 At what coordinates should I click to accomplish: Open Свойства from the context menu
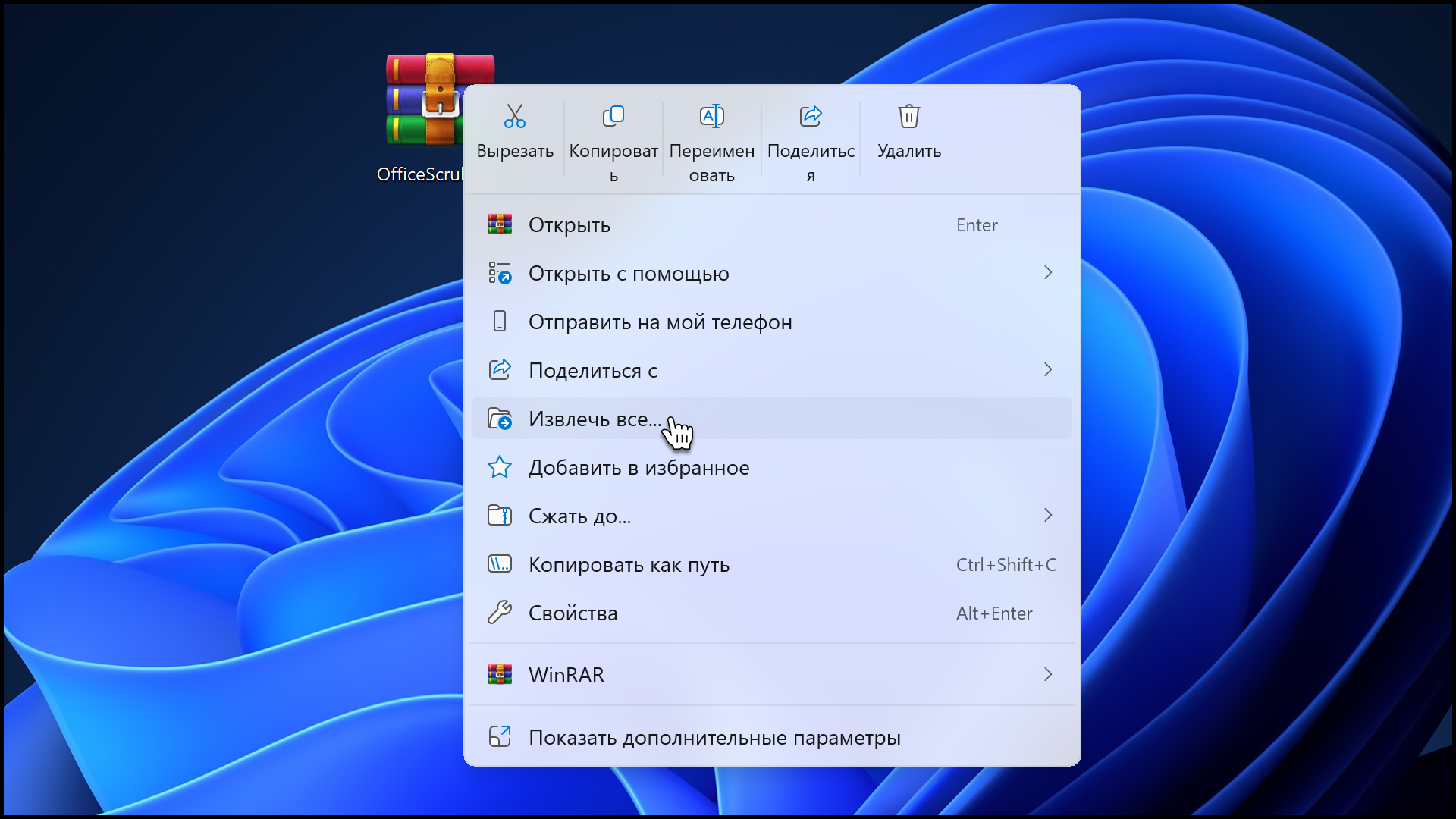[573, 613]
